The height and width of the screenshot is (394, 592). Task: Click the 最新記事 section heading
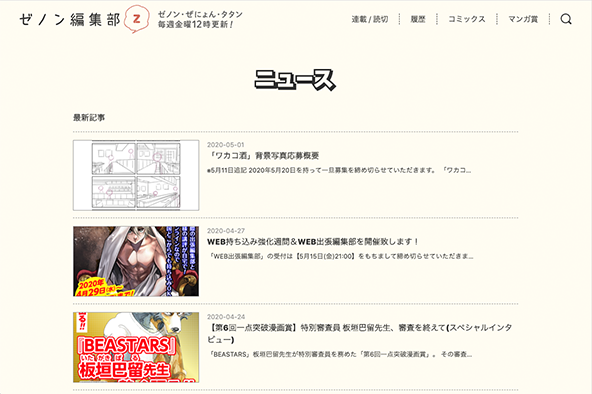89,118
